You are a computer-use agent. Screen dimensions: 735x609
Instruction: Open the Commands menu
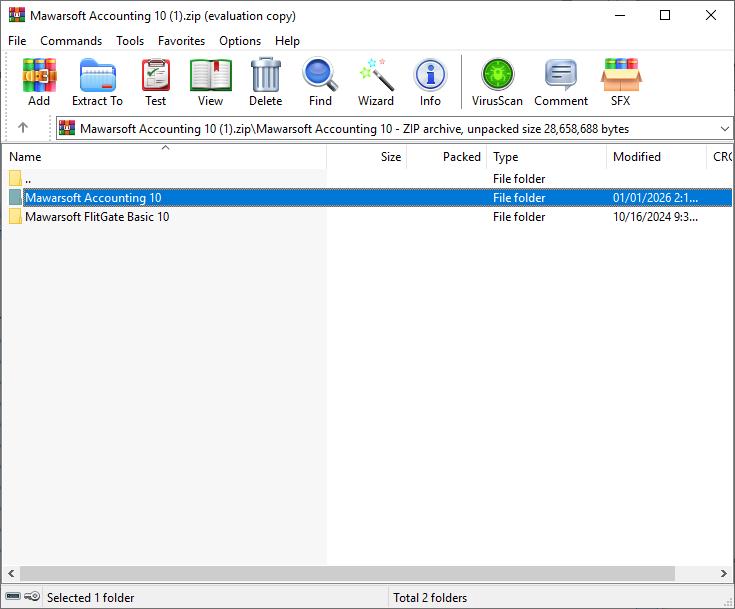(71, 41)
